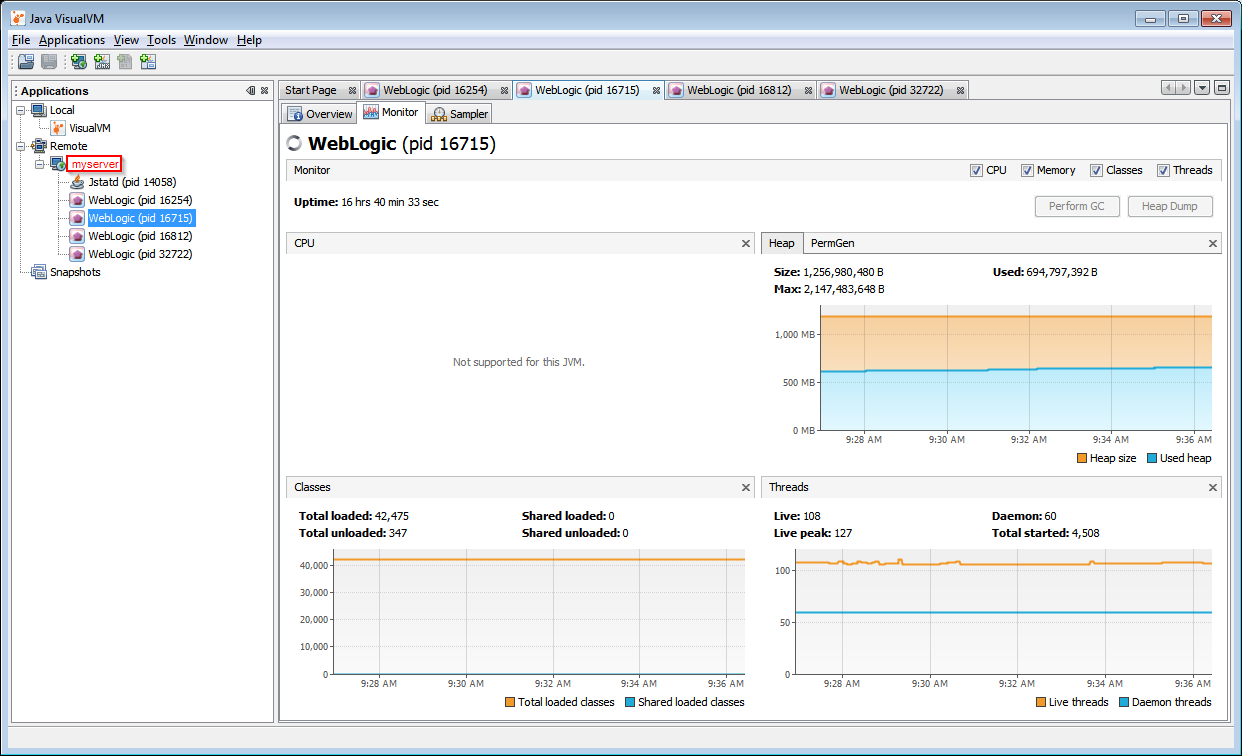Image resolution: width=1242 pixels, height=756 pixels.
Task: Open the Tools menu
Action: [161, 40]
